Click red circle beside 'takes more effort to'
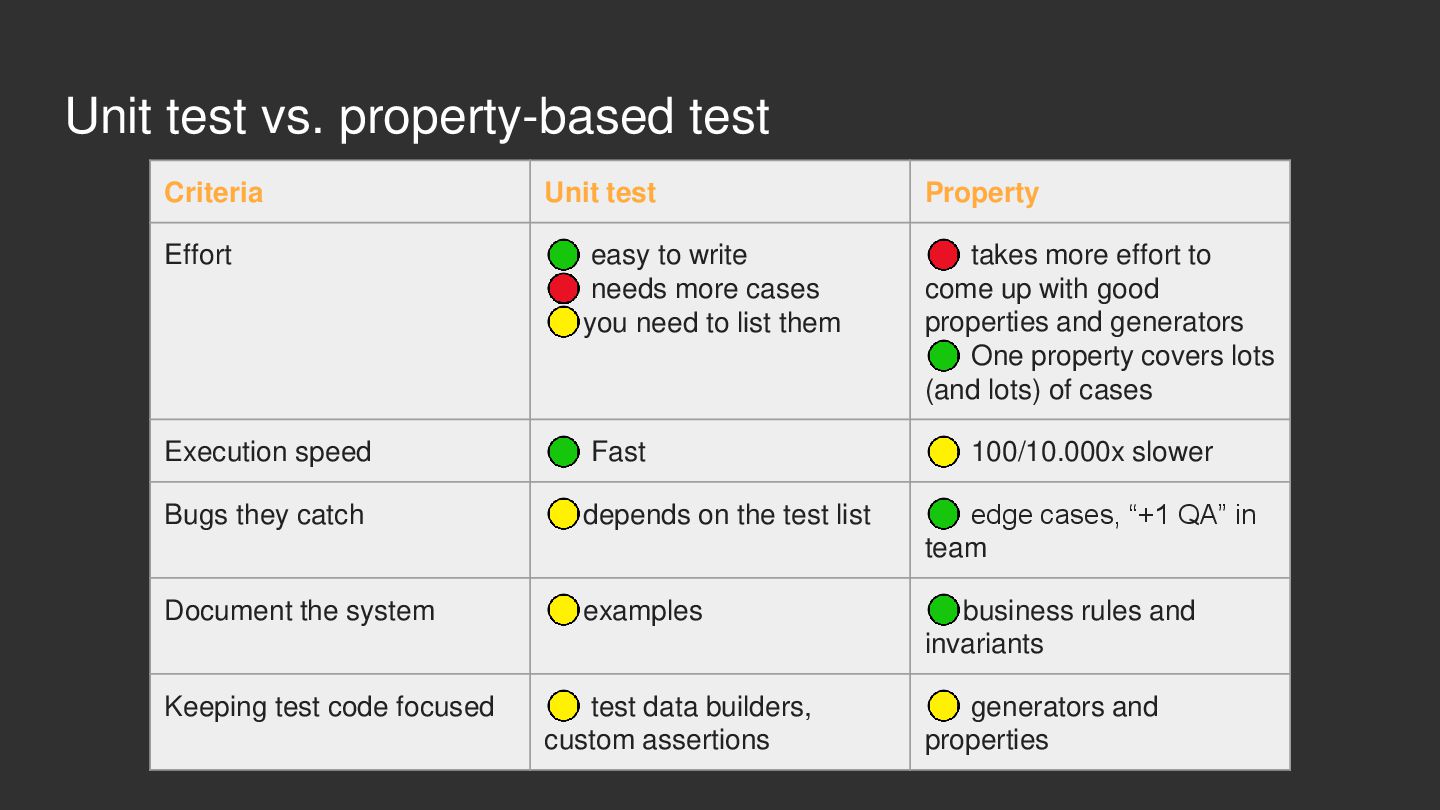 (944, 255)
